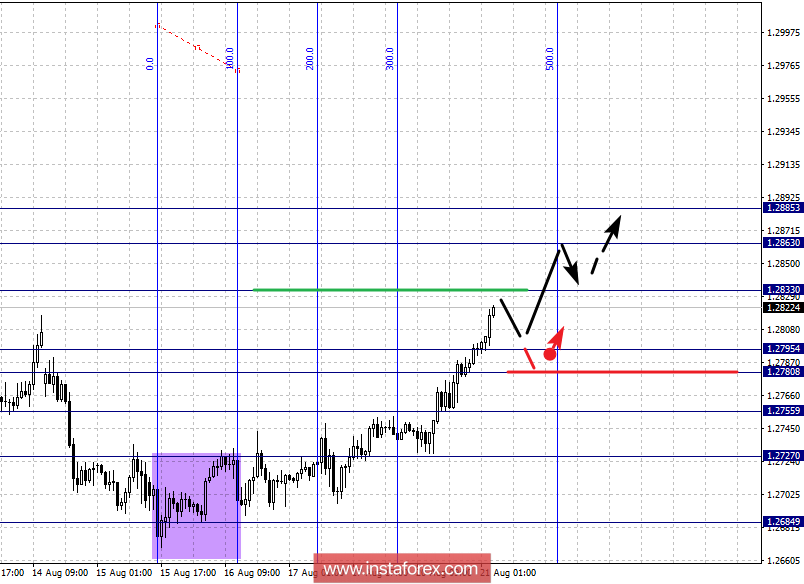804x584 pixels.
Task: Select the green horizontal resistance line
Action: pos(391,290)
